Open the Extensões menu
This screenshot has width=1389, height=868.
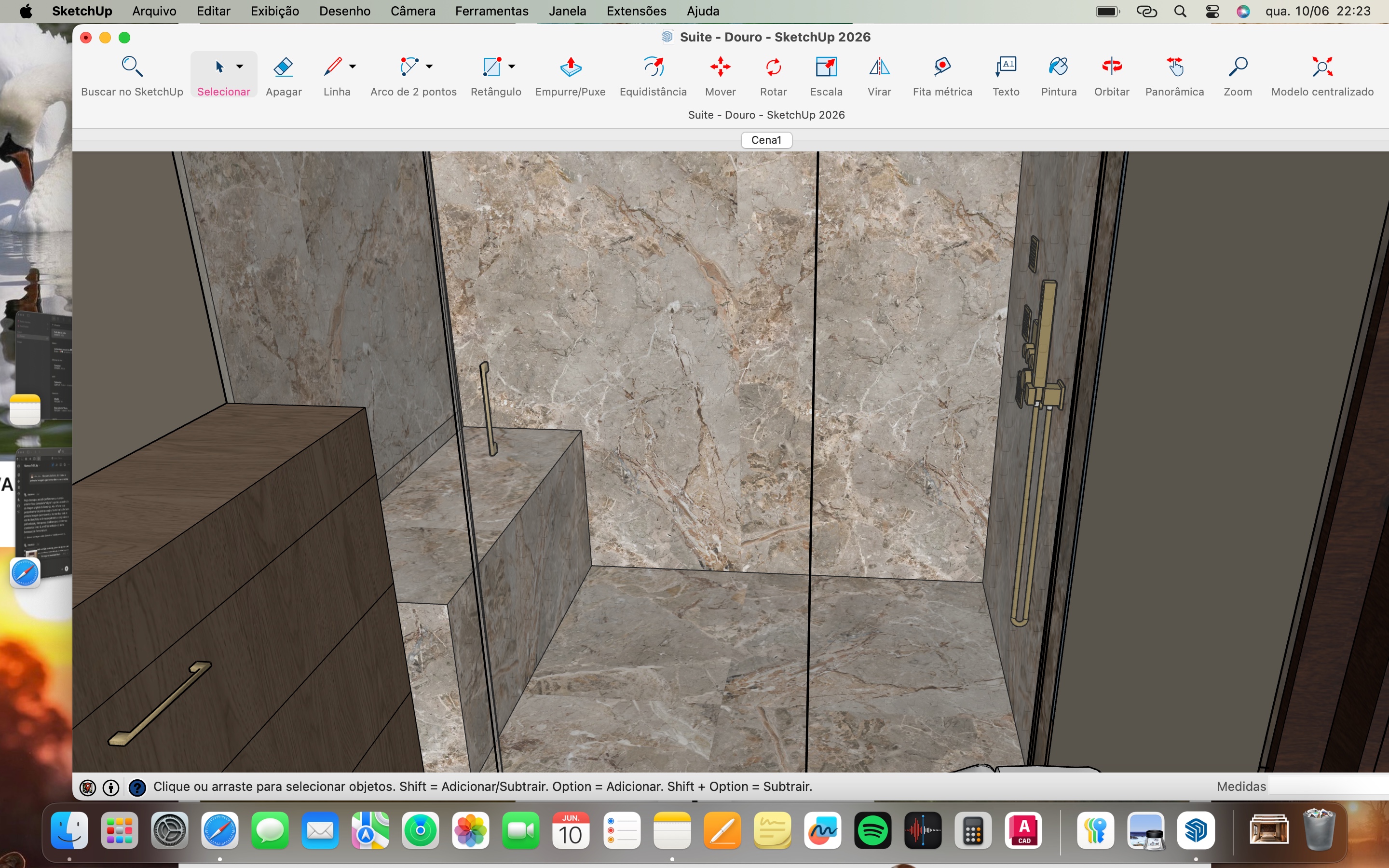pos(637,11)
